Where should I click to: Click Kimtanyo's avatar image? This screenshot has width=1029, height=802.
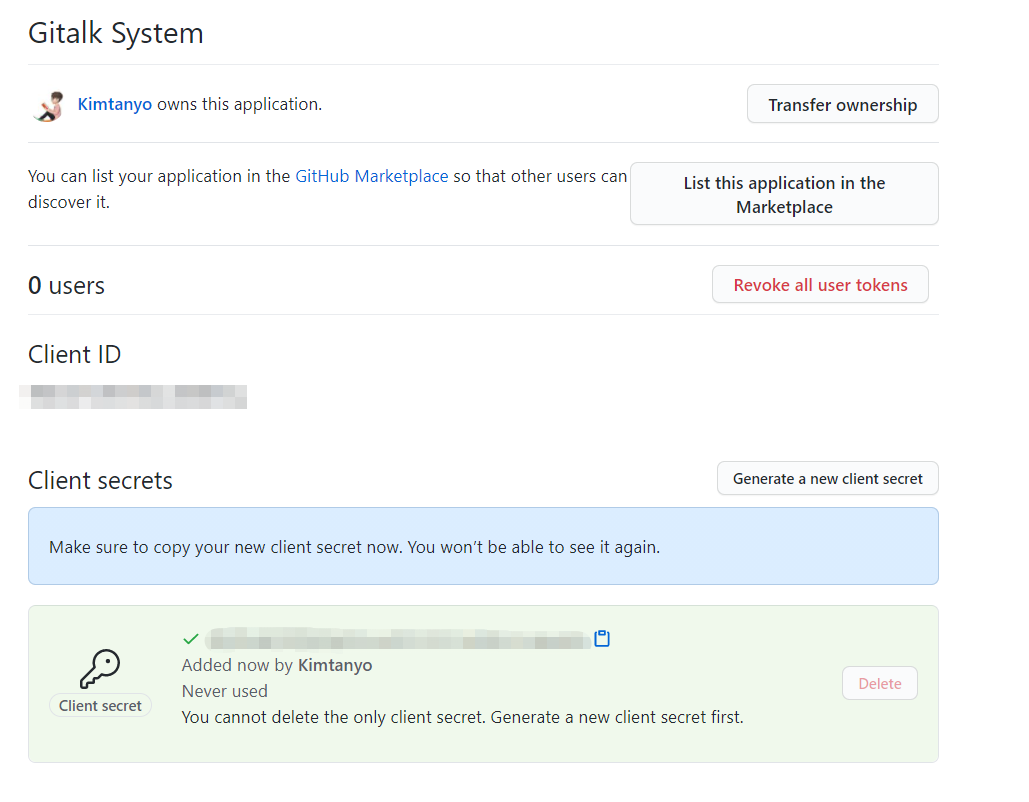coord(49,106)
